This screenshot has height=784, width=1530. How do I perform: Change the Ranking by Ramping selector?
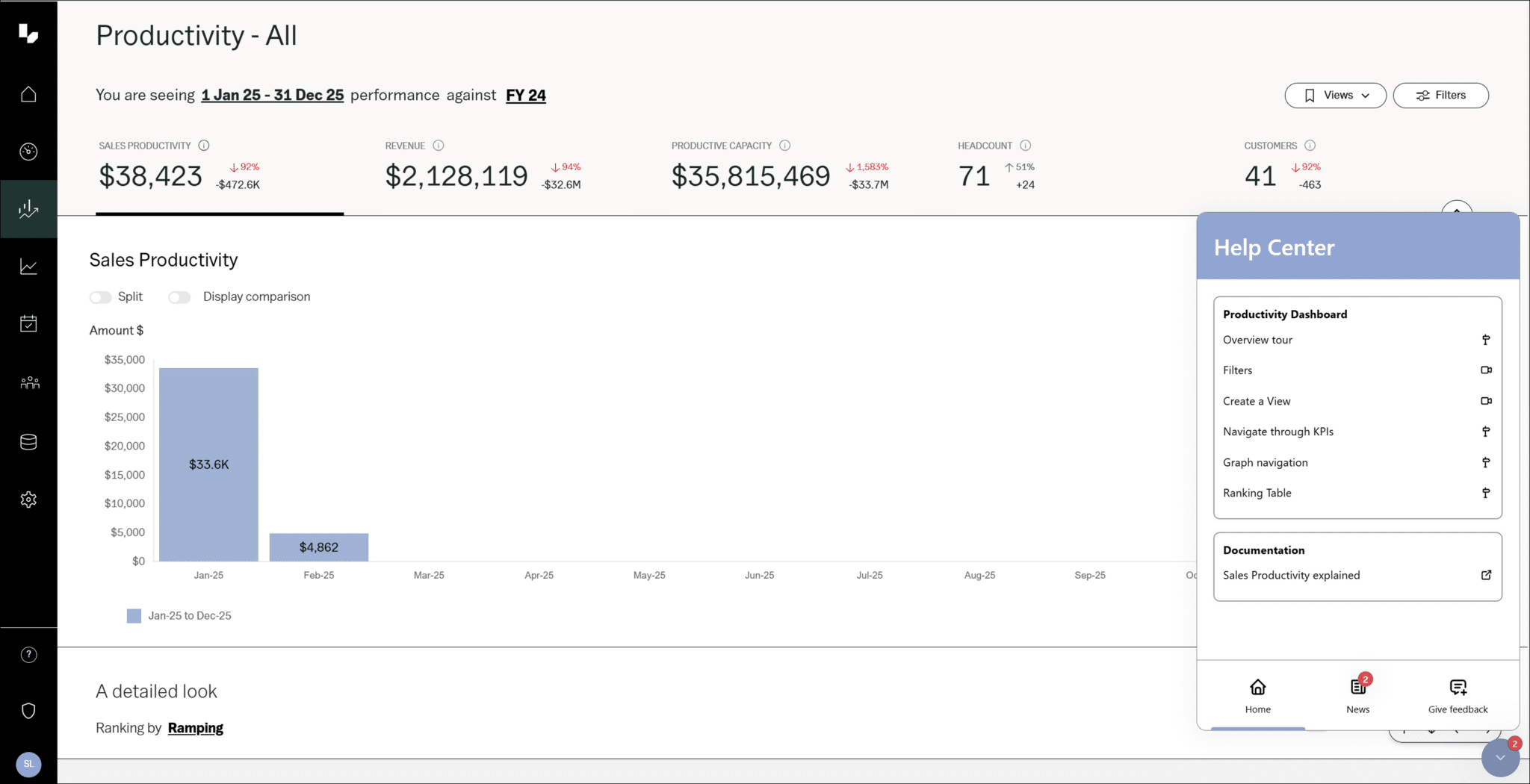click(195, 728)
